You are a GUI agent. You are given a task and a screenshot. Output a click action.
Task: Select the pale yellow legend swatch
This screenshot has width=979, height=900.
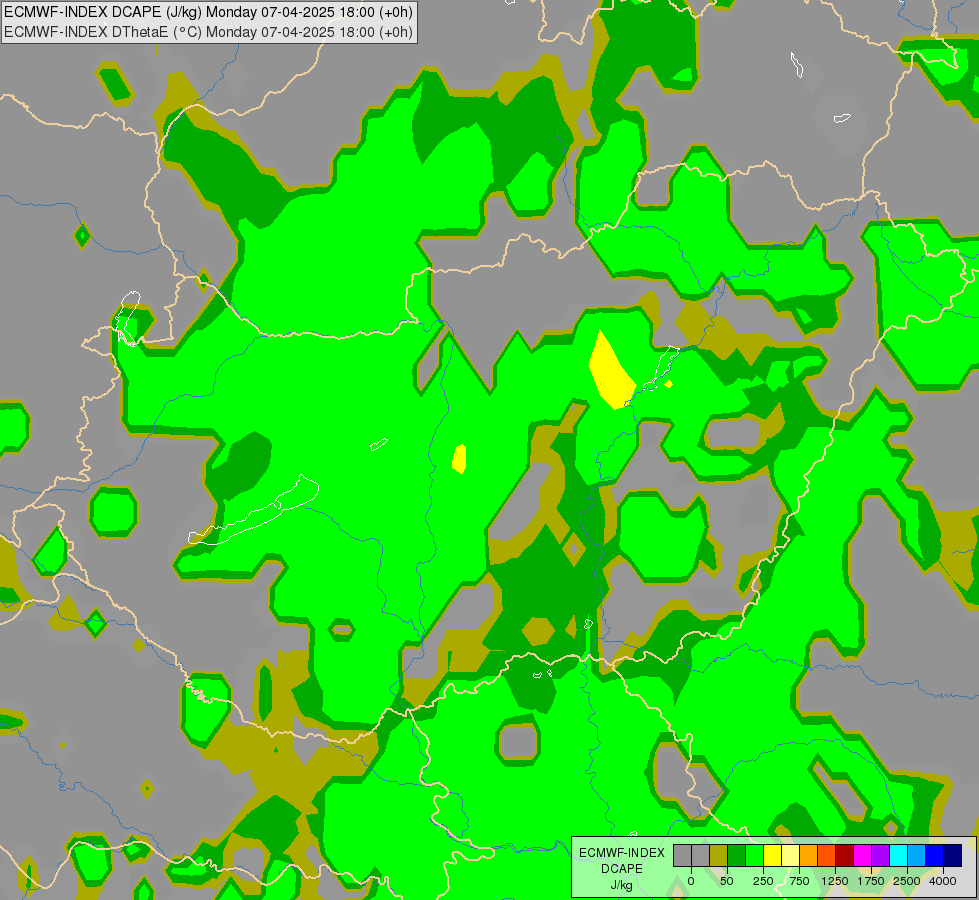pos(790,855)
